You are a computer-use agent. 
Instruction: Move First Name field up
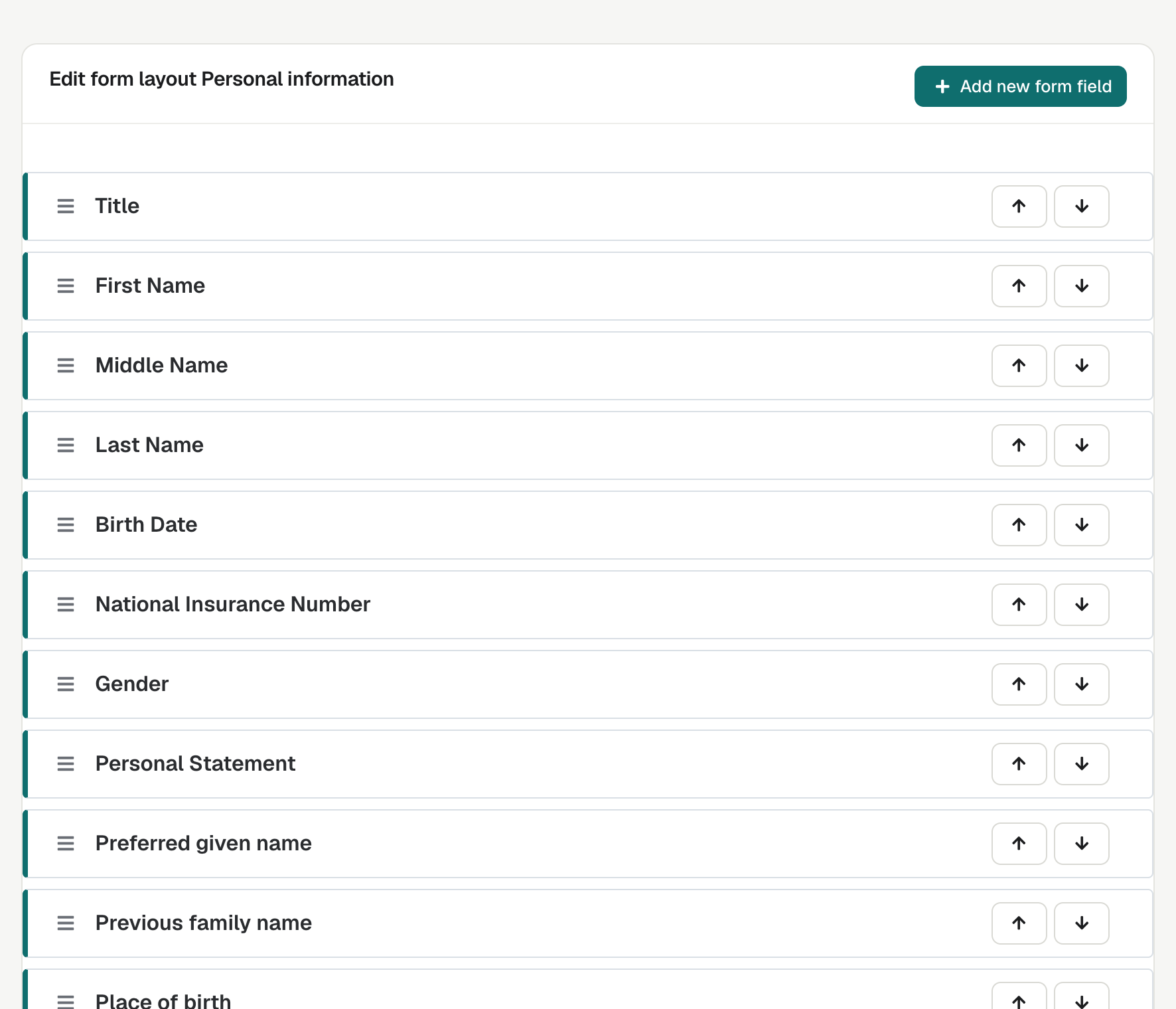click(x=1019, y=286)
